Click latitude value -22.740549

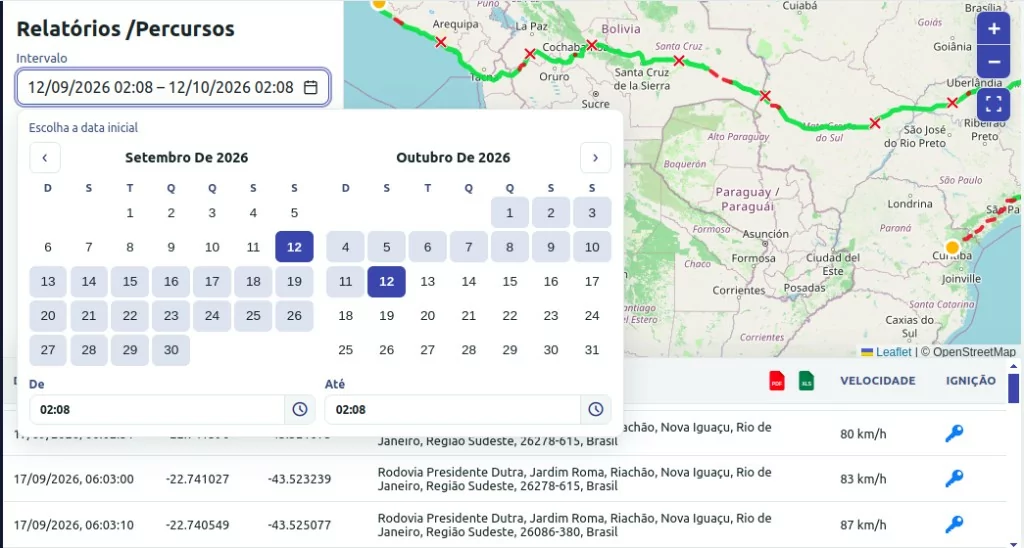coord(197,524)
